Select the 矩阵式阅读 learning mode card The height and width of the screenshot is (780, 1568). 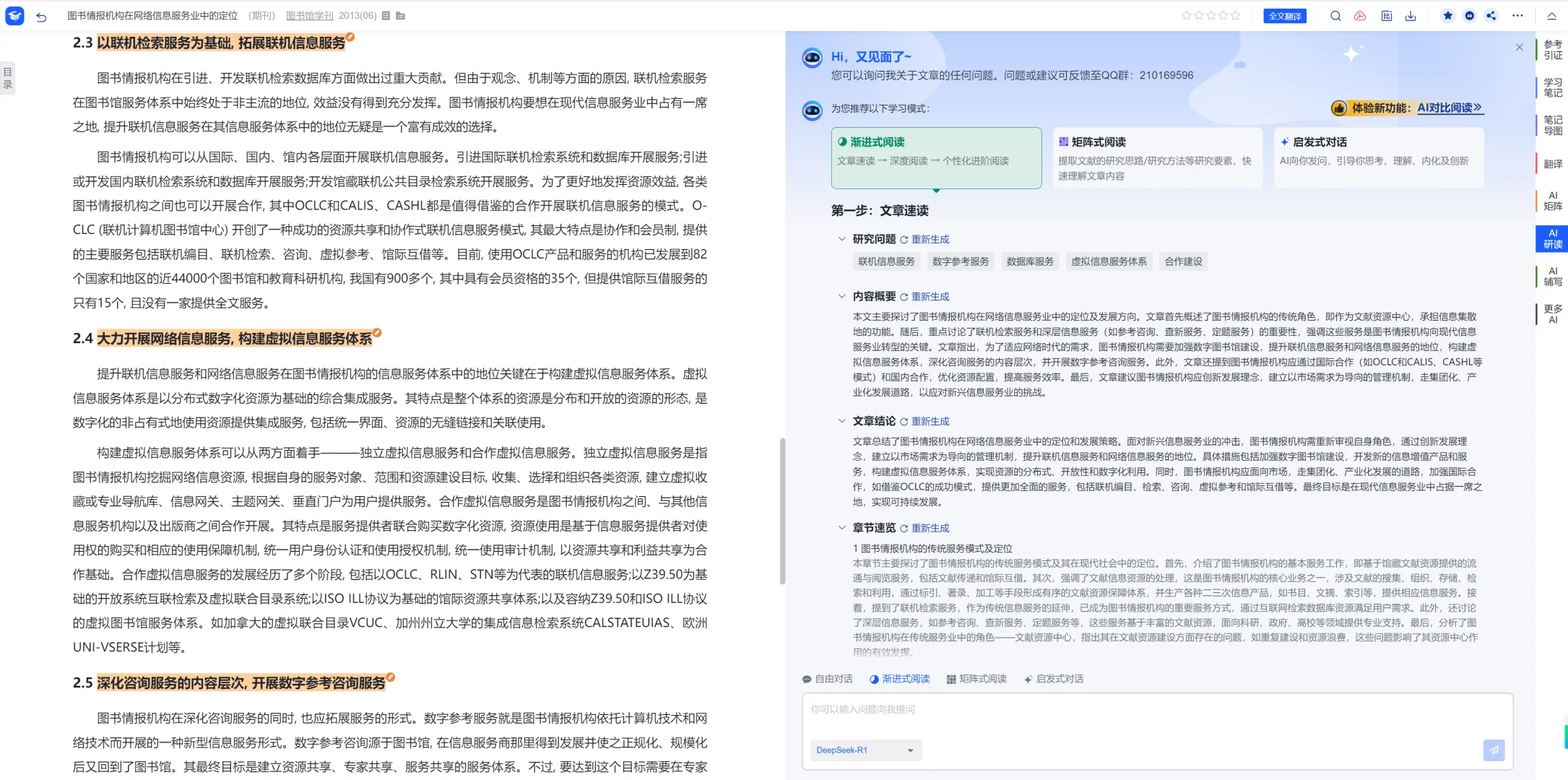click(x=1156, y=157)
